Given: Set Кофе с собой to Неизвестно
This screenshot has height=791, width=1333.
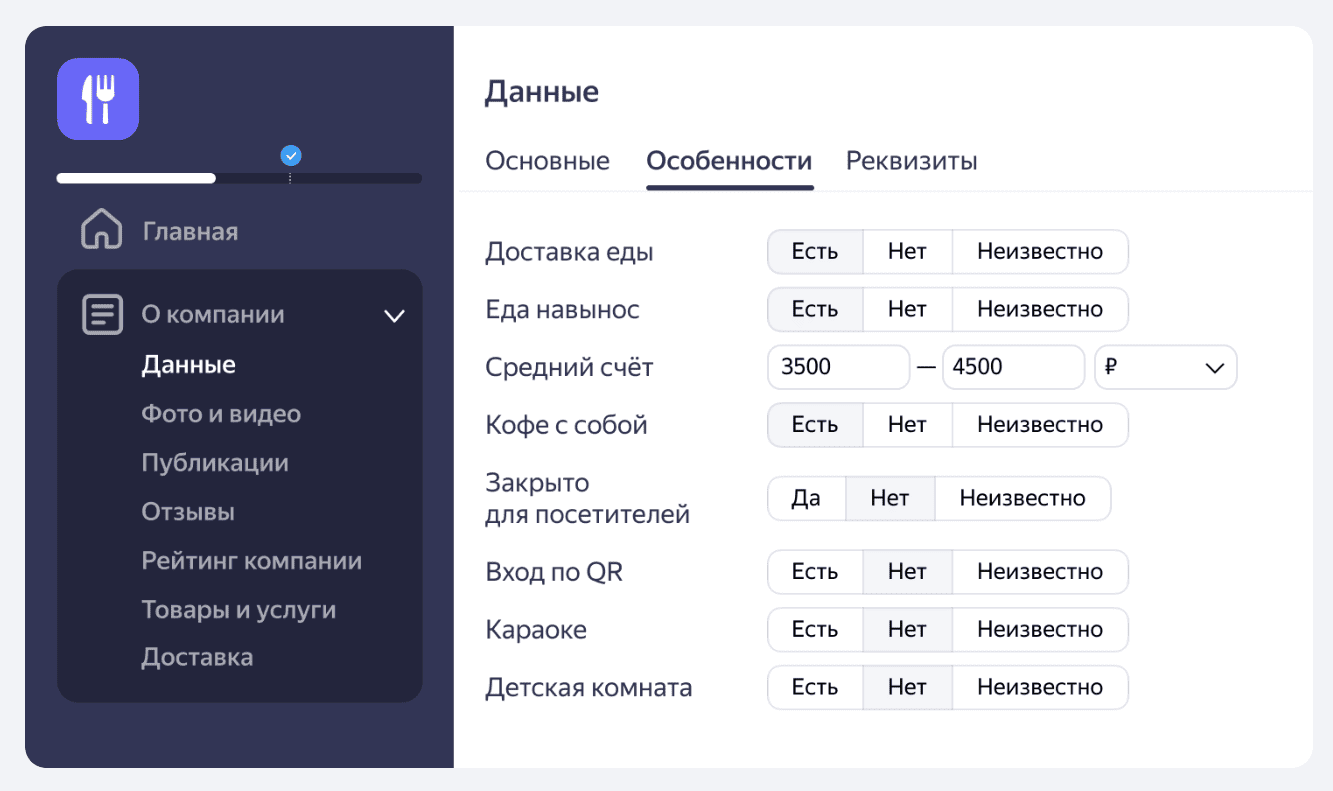Looking at the screenshot, I should click(x=1040, y=425).
